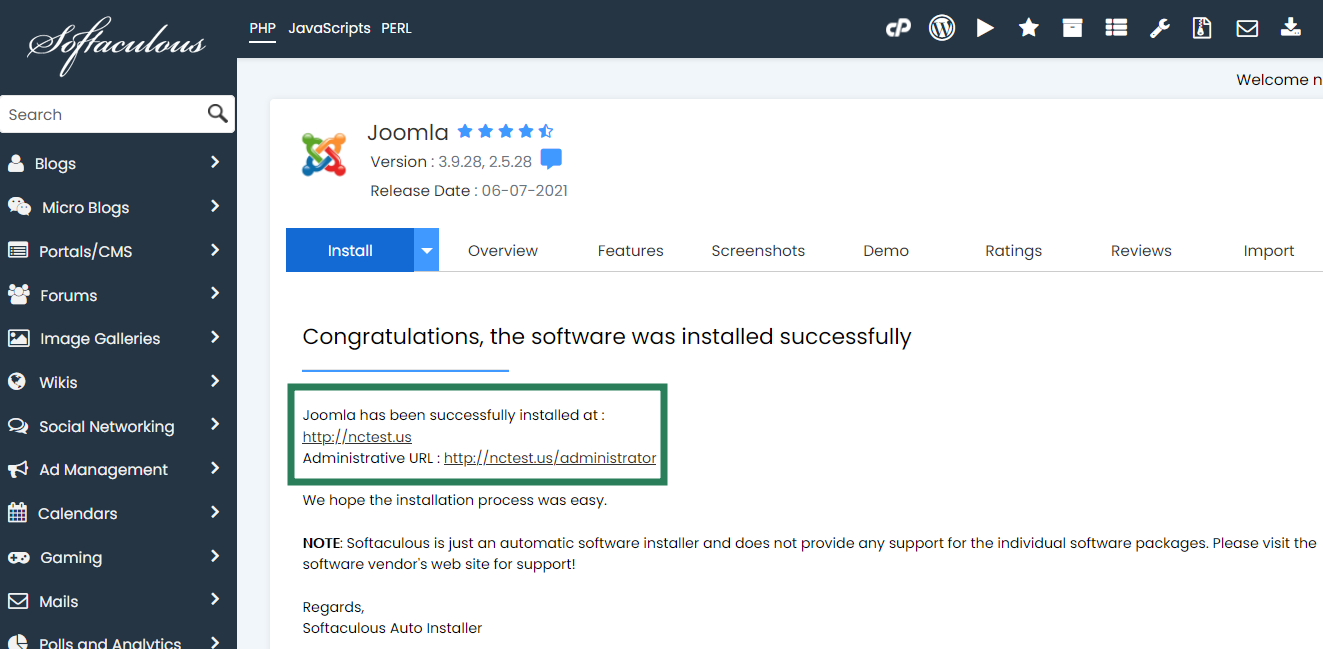Click the 'Softaculous Auto Installer' signature text
The width and height of the screenshot is (1323, 649).
click(392, 628)
